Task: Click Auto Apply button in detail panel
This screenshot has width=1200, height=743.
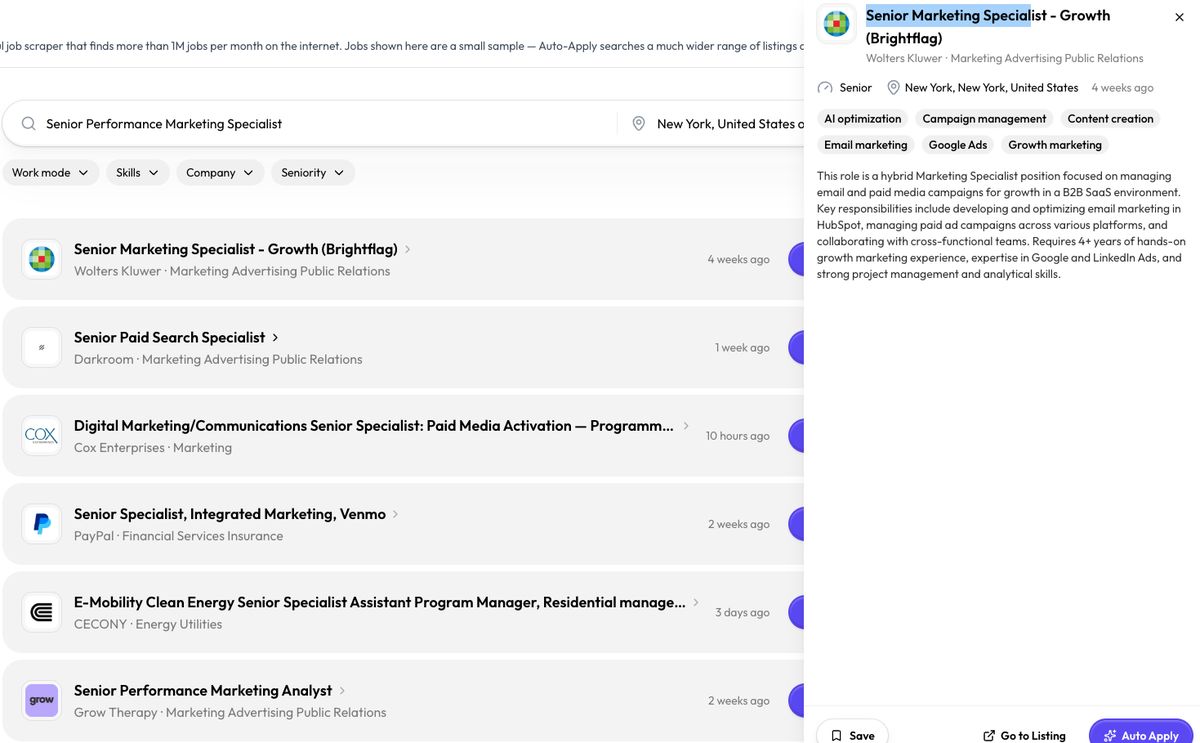Action: [1141, 733]
